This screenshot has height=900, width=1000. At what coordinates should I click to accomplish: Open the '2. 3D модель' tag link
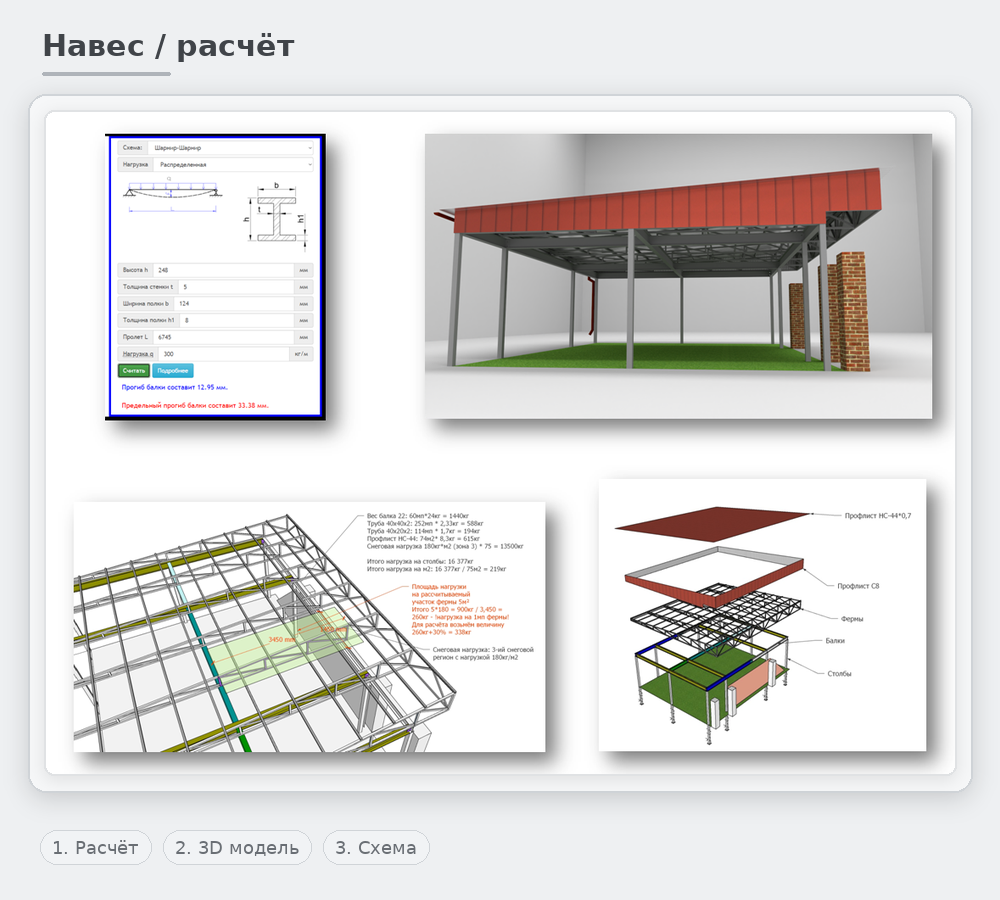(x=237, y=848)
